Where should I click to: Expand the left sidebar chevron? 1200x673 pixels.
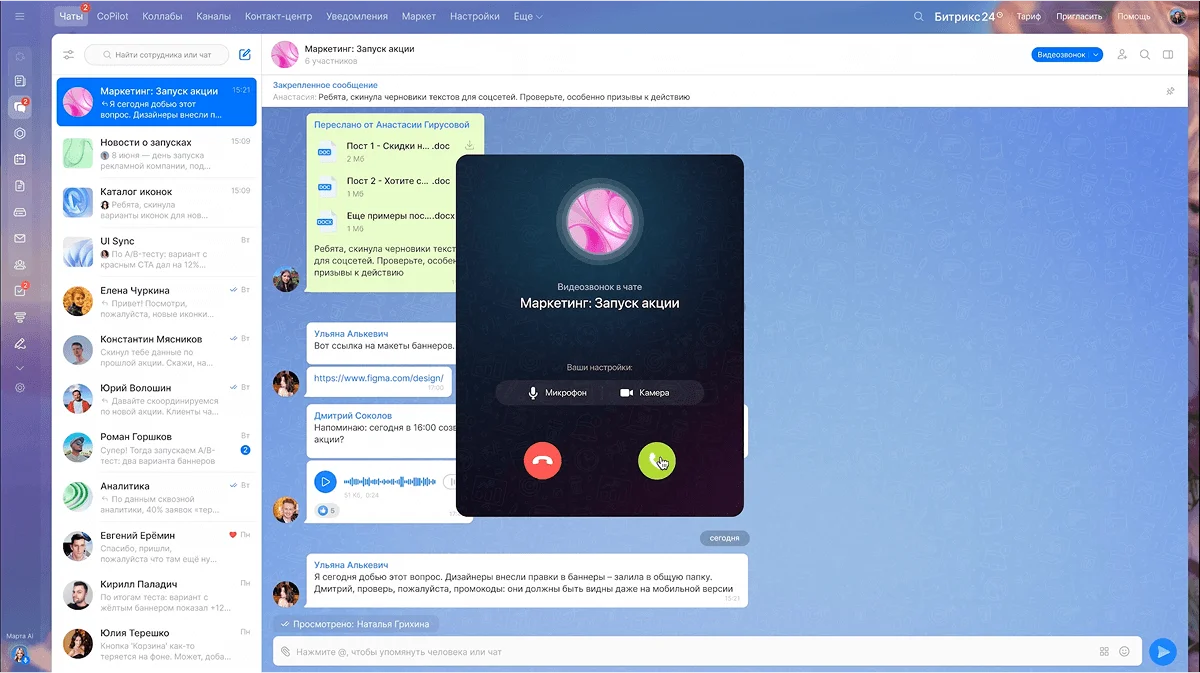[x=20, y=368]
